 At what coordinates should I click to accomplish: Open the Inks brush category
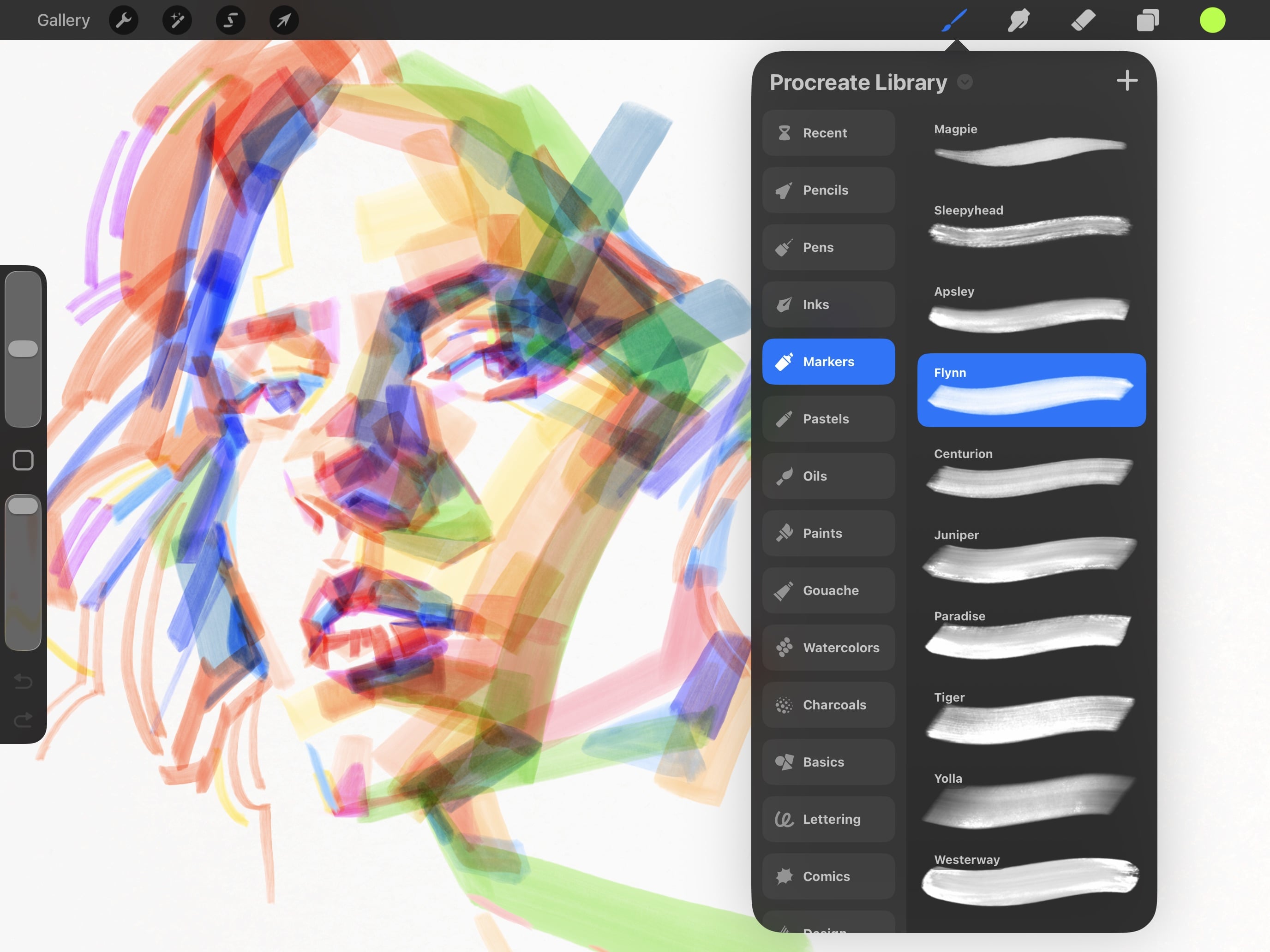point(828,304)
